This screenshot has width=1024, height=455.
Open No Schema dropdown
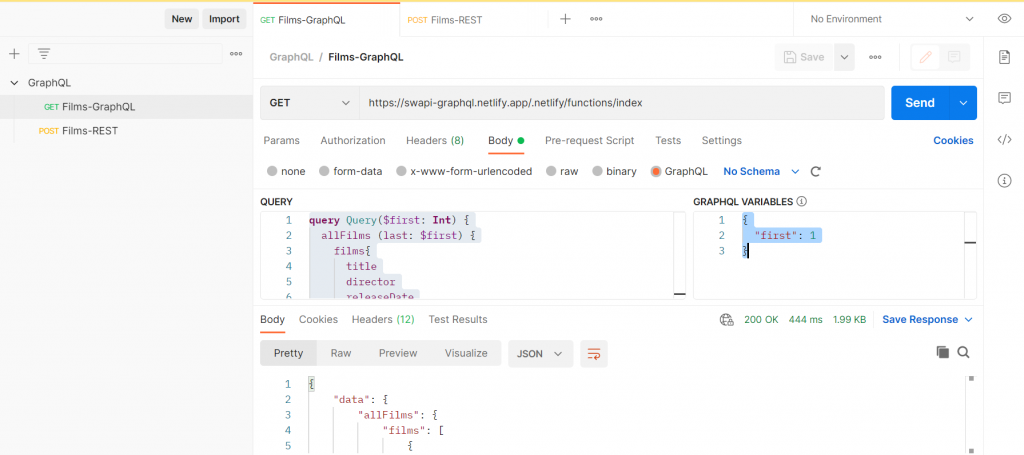pos(761,172)
